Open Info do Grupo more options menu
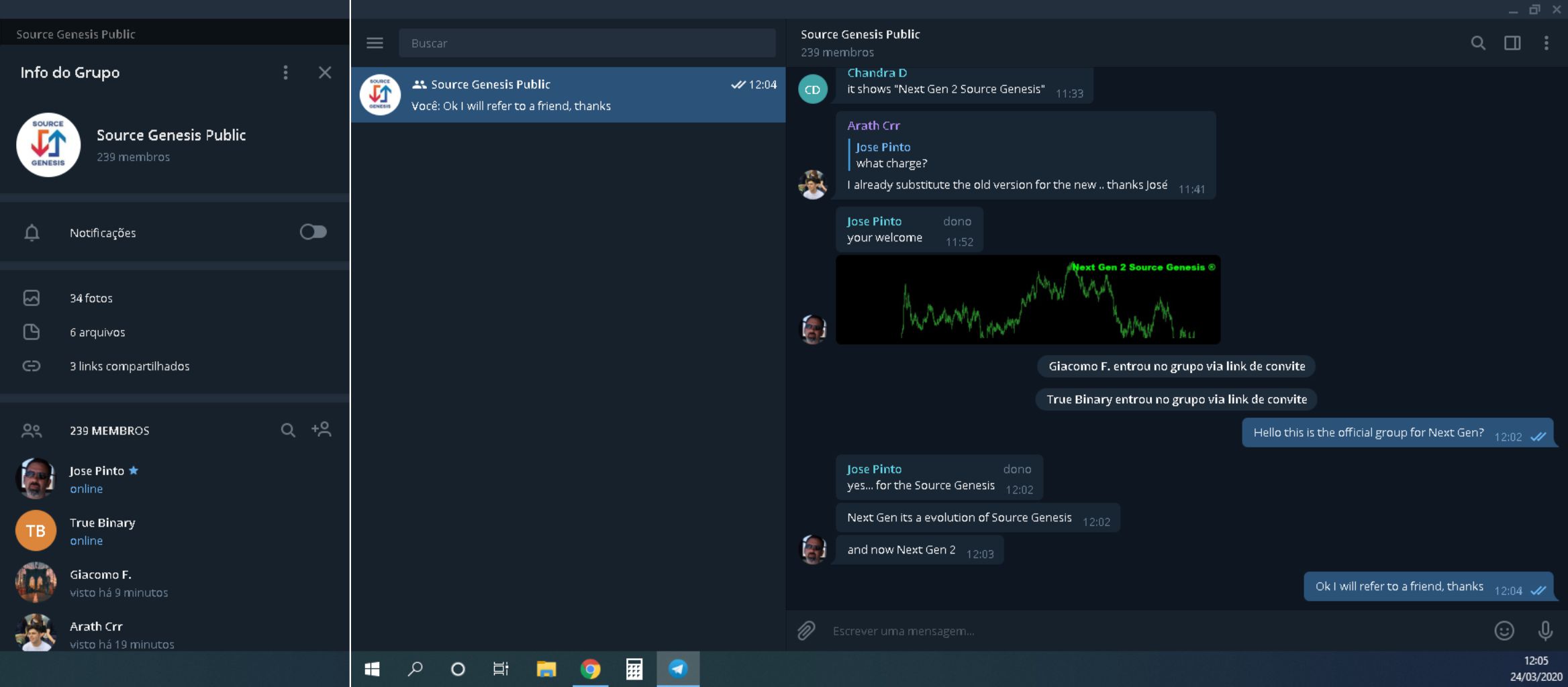 [x=285, y=72]
